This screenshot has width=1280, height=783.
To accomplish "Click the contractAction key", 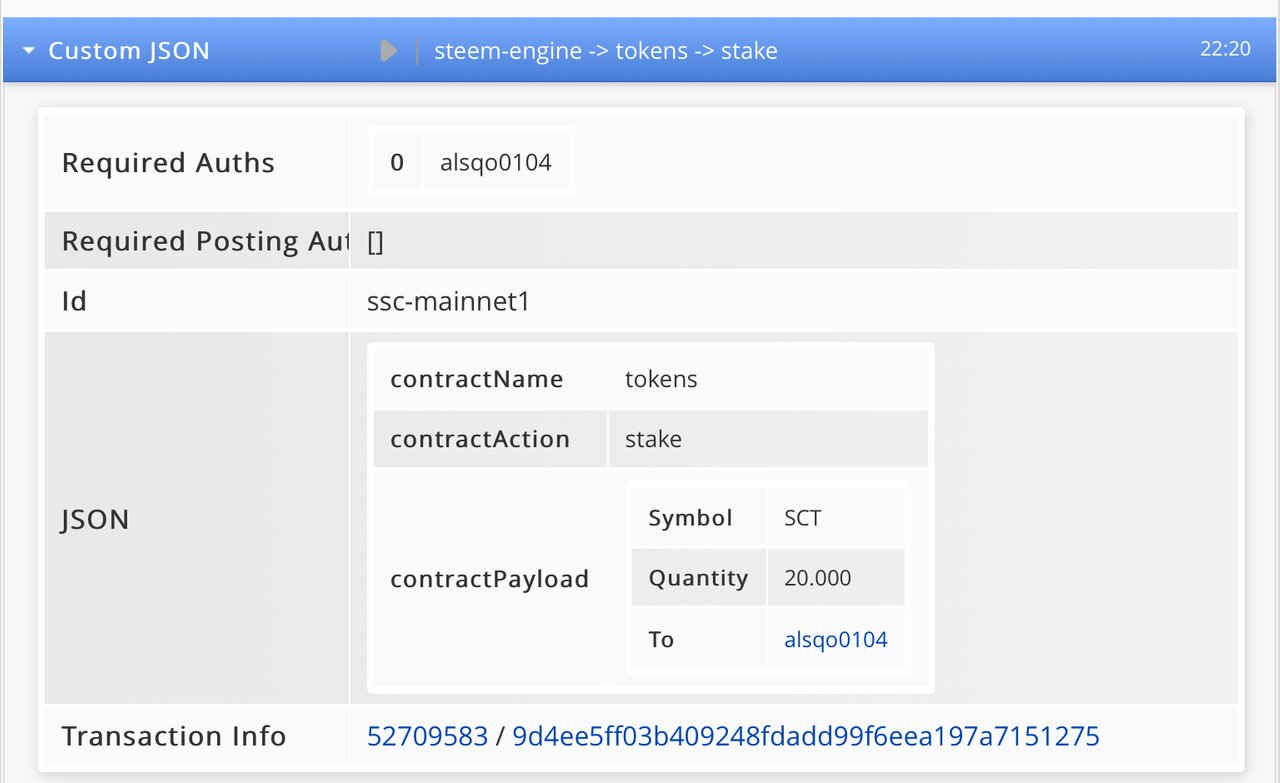I will coord(480,439).
